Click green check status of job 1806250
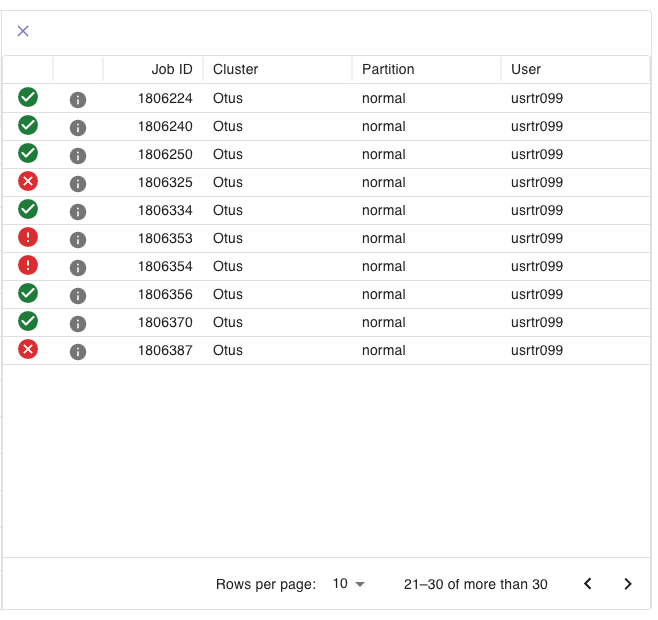The height and width of the screenshot is (620, 658). (28, 153)
